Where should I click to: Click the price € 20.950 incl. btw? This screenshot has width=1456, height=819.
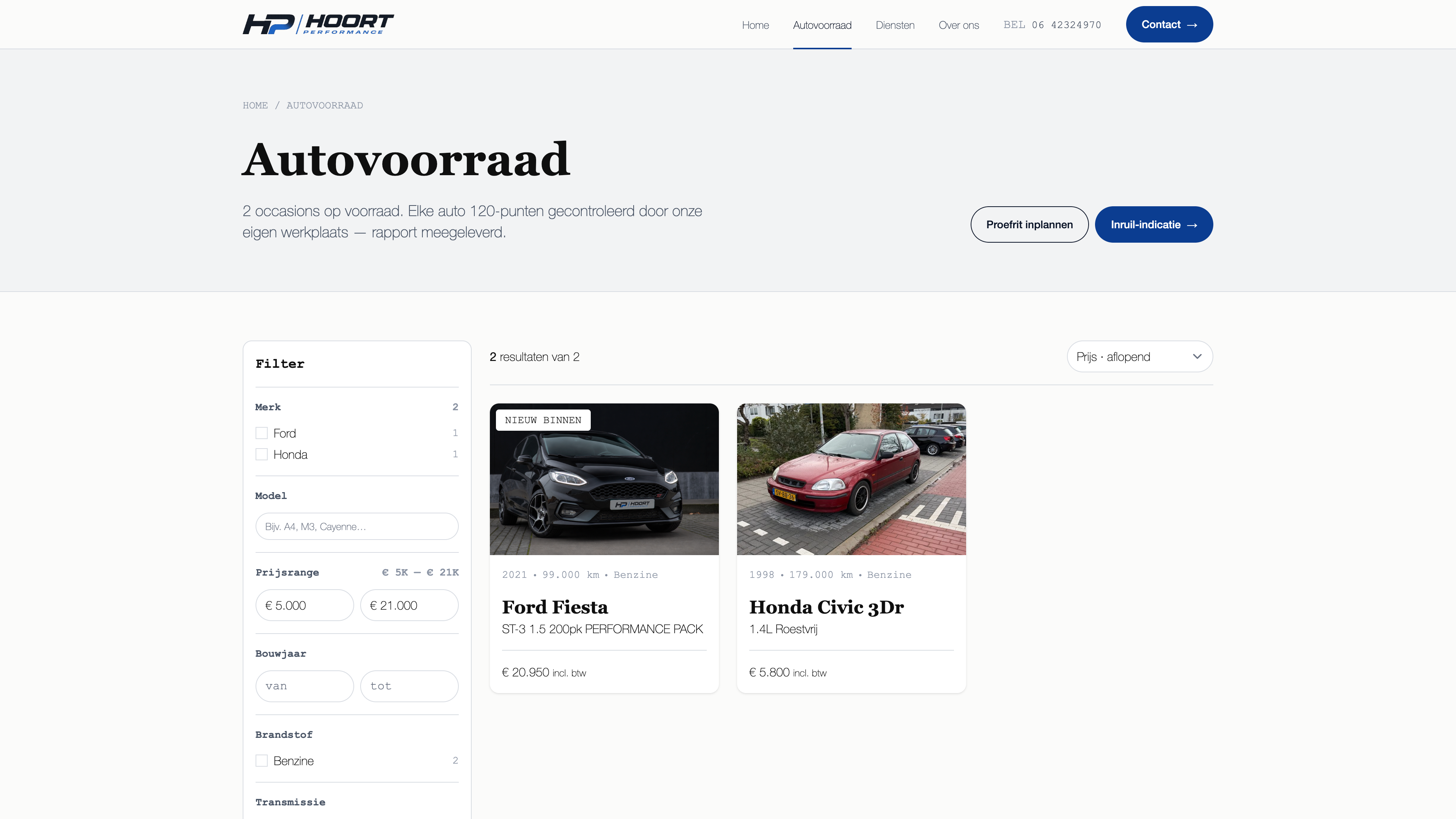(x=544, y=673)
